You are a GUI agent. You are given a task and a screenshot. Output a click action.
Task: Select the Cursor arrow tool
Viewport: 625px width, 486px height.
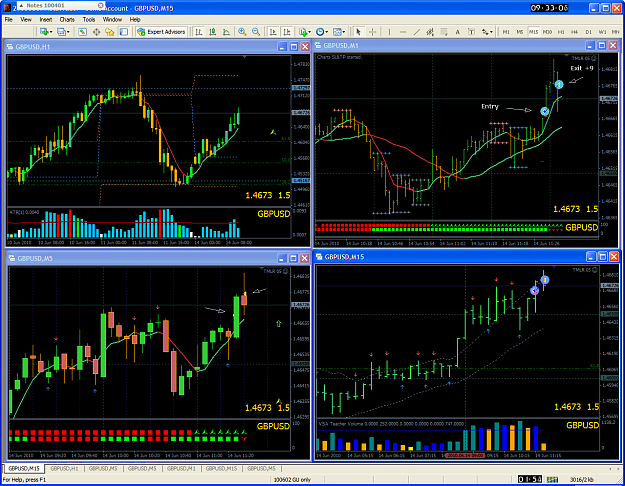click(358, 32)
